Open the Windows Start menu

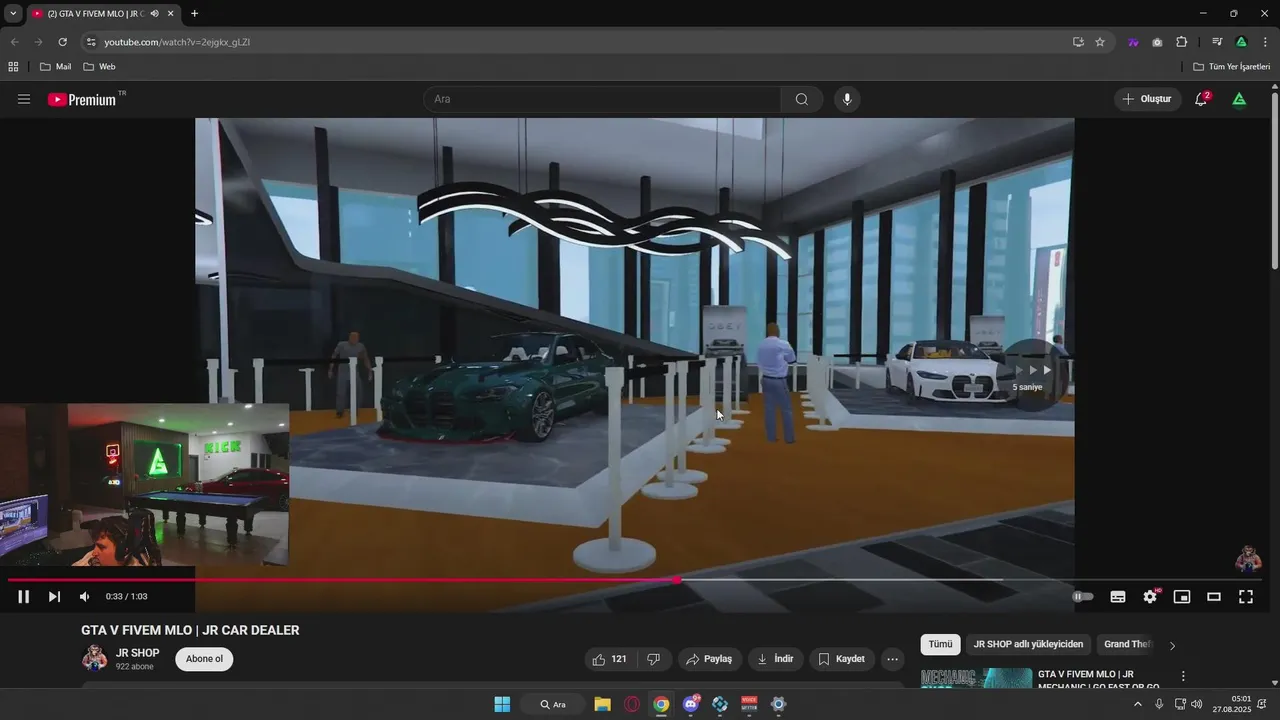[x=502, y=704]
